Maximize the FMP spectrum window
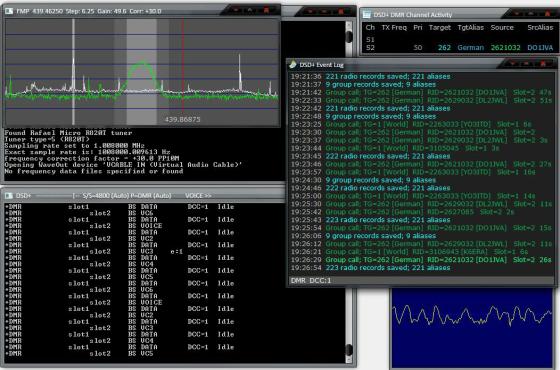560x370 pixels. coord(250,10)
